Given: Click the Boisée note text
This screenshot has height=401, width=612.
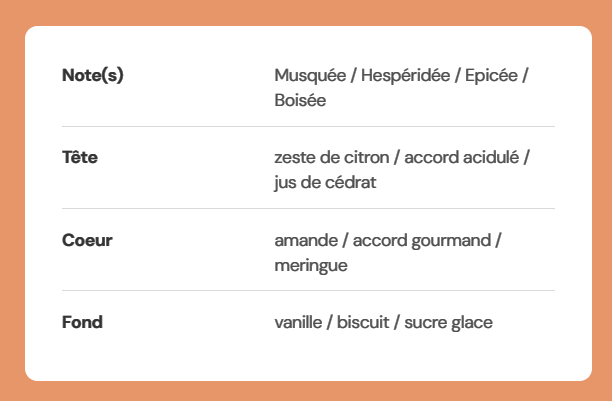Looking at the screenshot, I should (300, 100).
